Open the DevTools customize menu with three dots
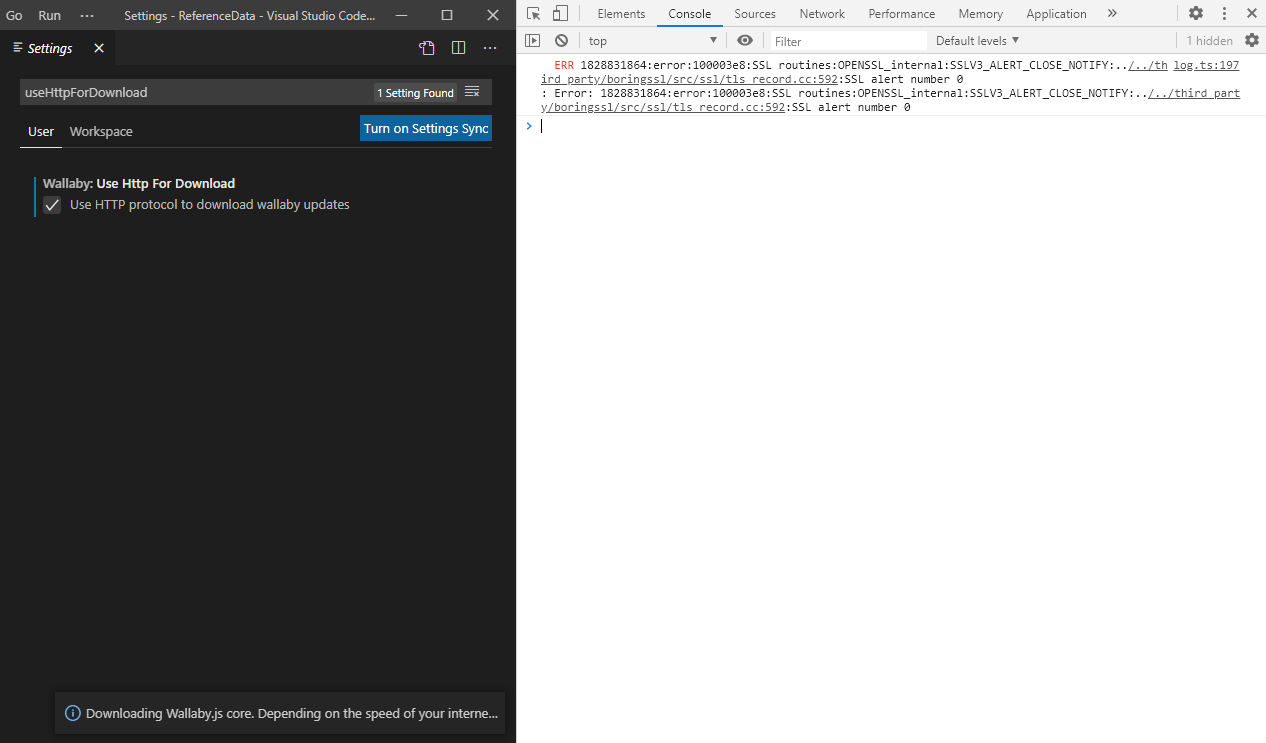This screenshot has width=1266, height=743. click(x=1224, y=13)
